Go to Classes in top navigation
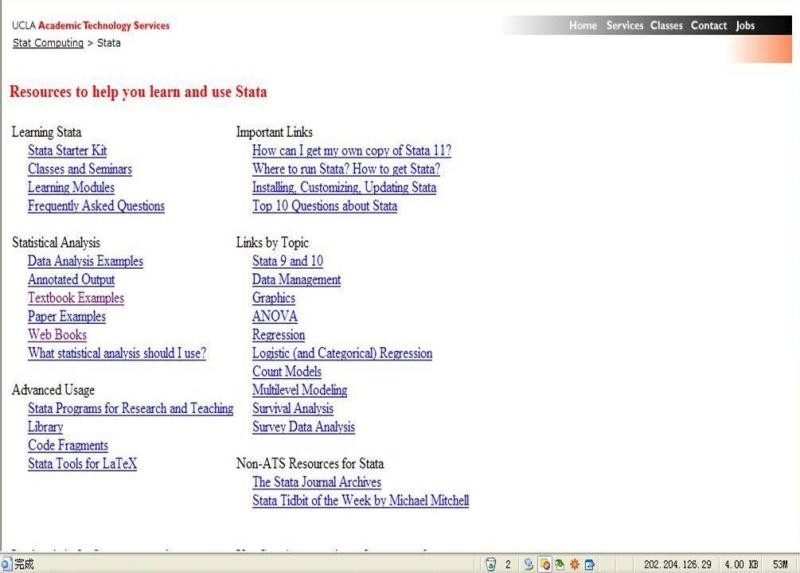800x573 pixels. click(666, 26)
